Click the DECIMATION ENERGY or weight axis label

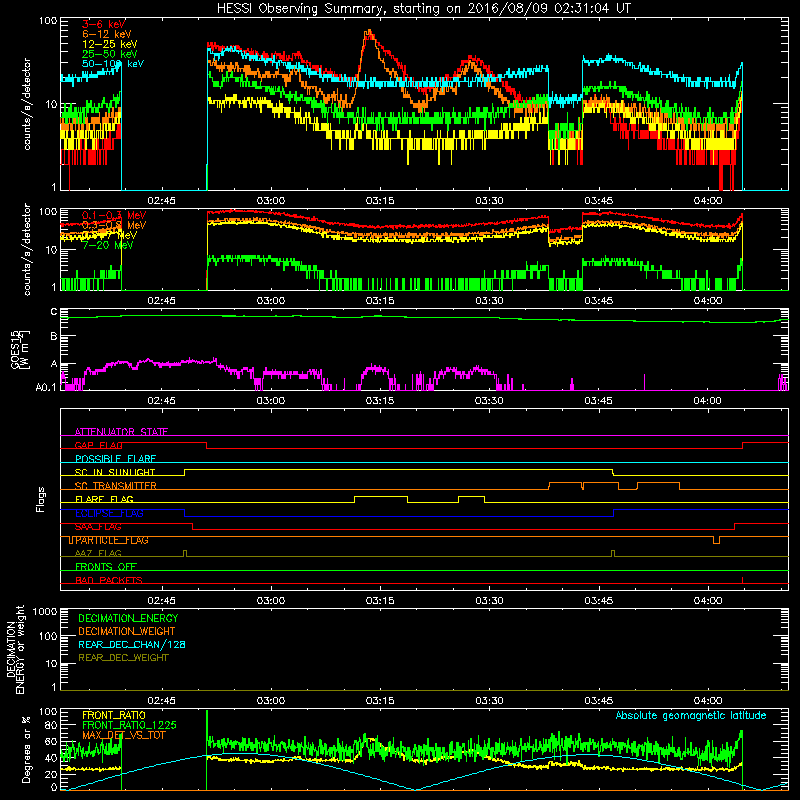[x=15, y=649]
